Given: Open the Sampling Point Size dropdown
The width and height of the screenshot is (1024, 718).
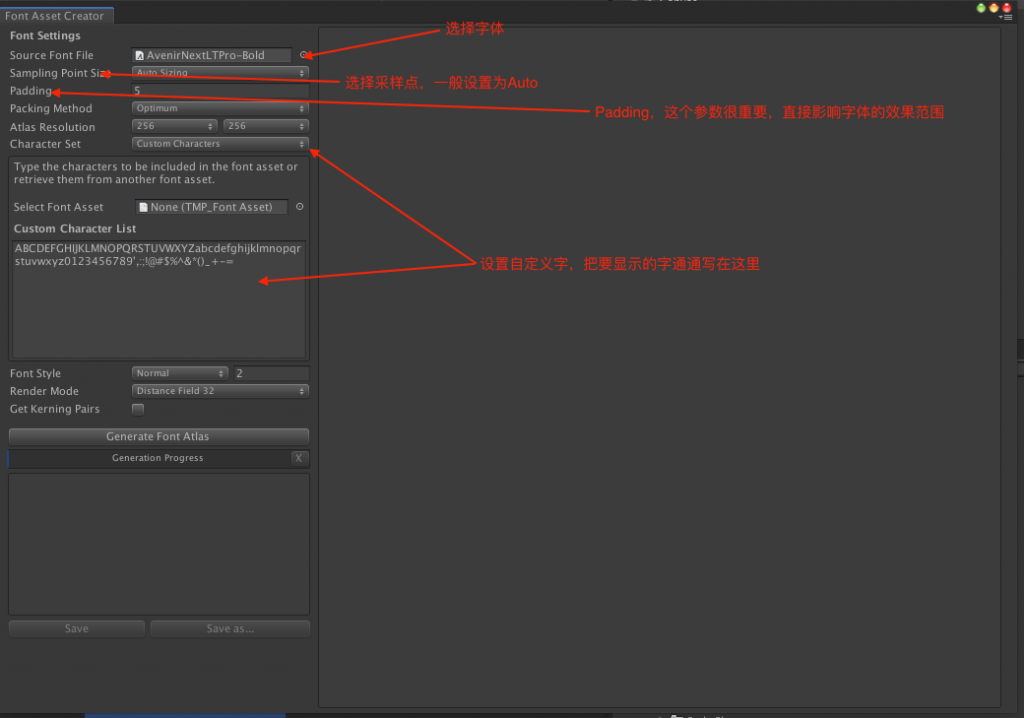Looking at the screenshot, I should (220, 73).
